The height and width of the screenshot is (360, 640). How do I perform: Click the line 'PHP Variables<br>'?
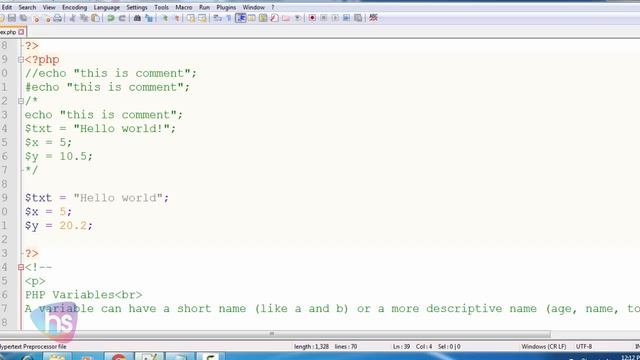(84, 295)
